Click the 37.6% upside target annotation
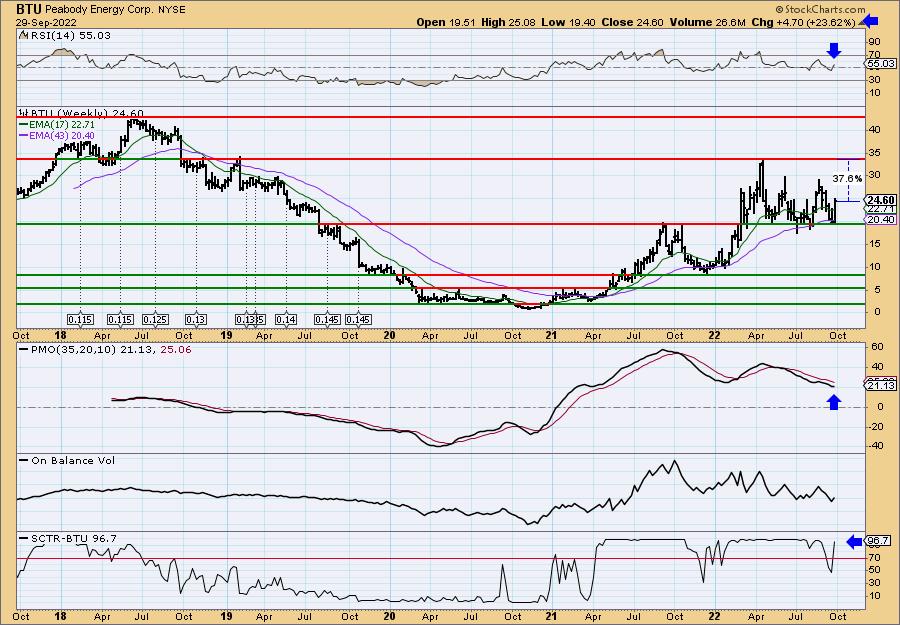The width and height of the screenshot is (900, 625). click(847, 178)
